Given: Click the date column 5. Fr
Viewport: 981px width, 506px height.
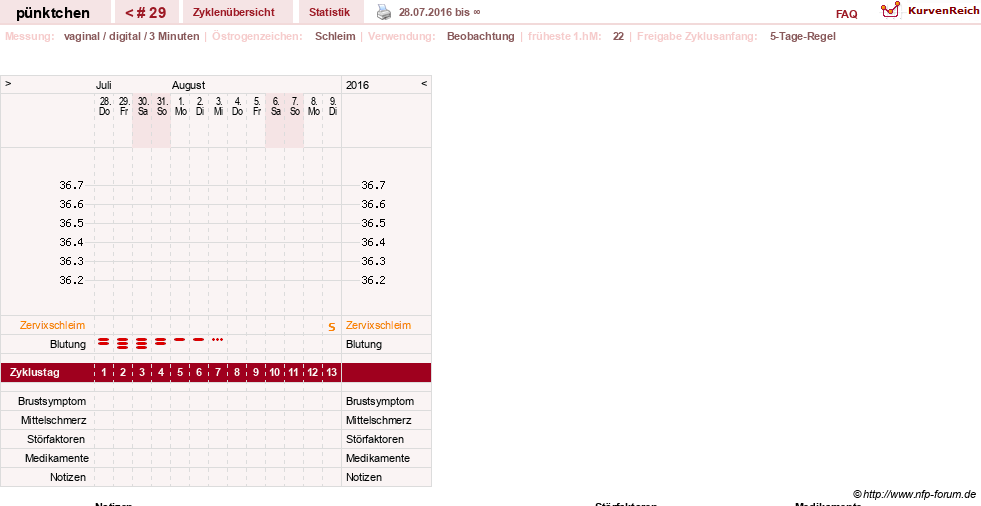Looking at the screenshot, I should (x=257, y=106).
